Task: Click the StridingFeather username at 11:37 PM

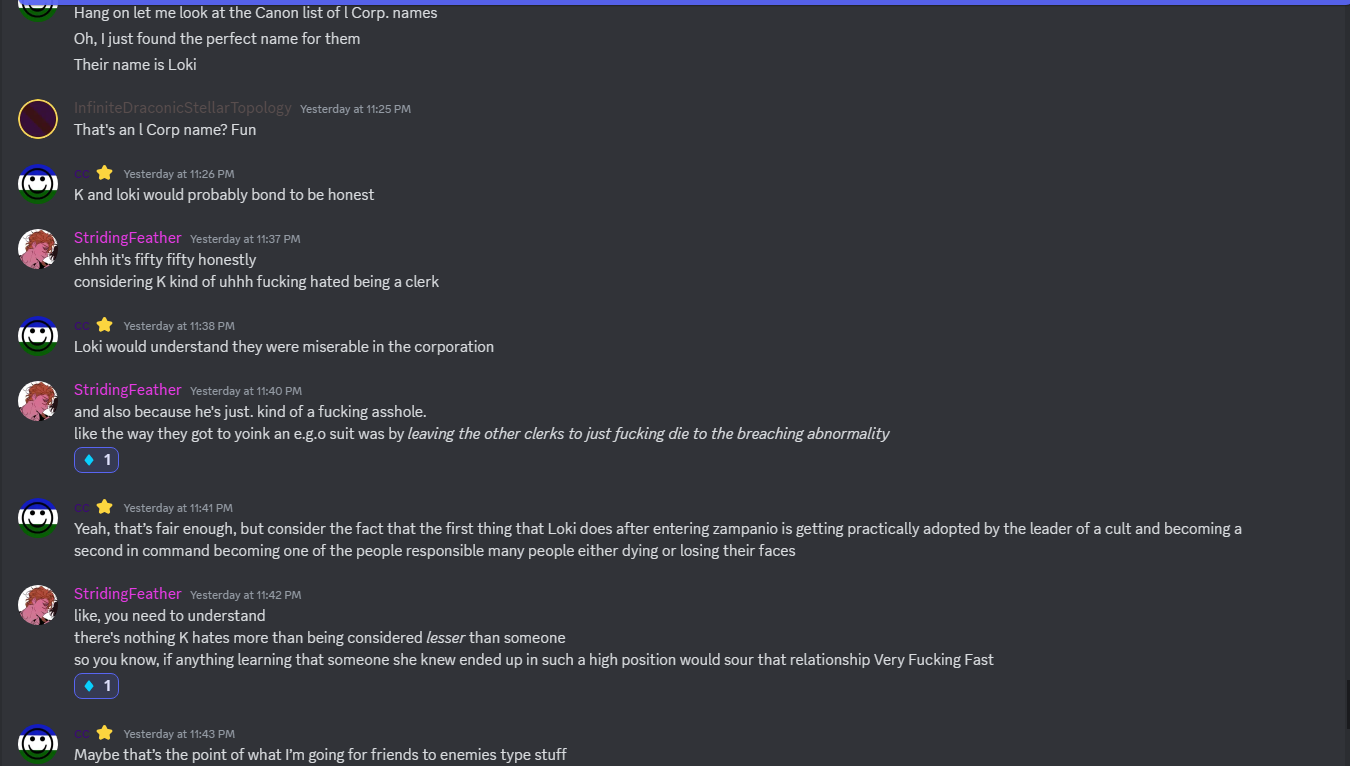Action: click(x=128, y=238)
